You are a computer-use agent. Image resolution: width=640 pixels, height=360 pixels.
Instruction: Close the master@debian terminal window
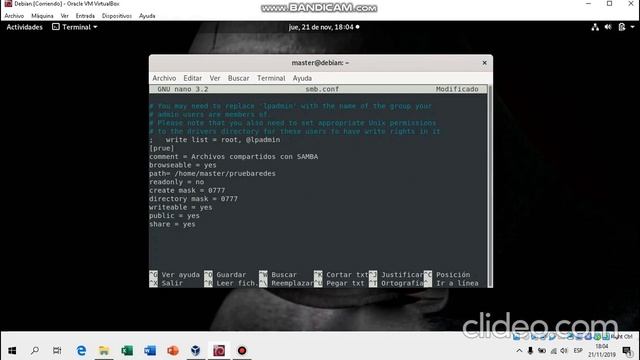tap(484, 63)
